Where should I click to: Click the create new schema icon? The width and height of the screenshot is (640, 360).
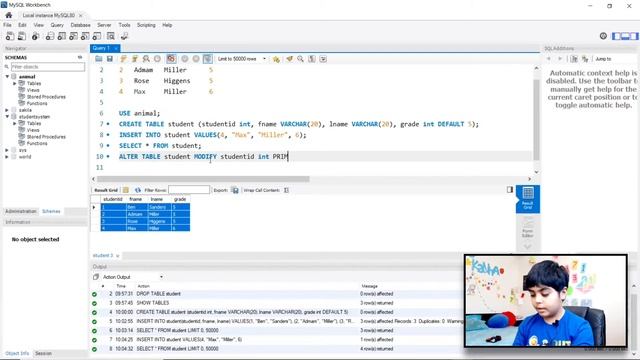pos(50,36)
